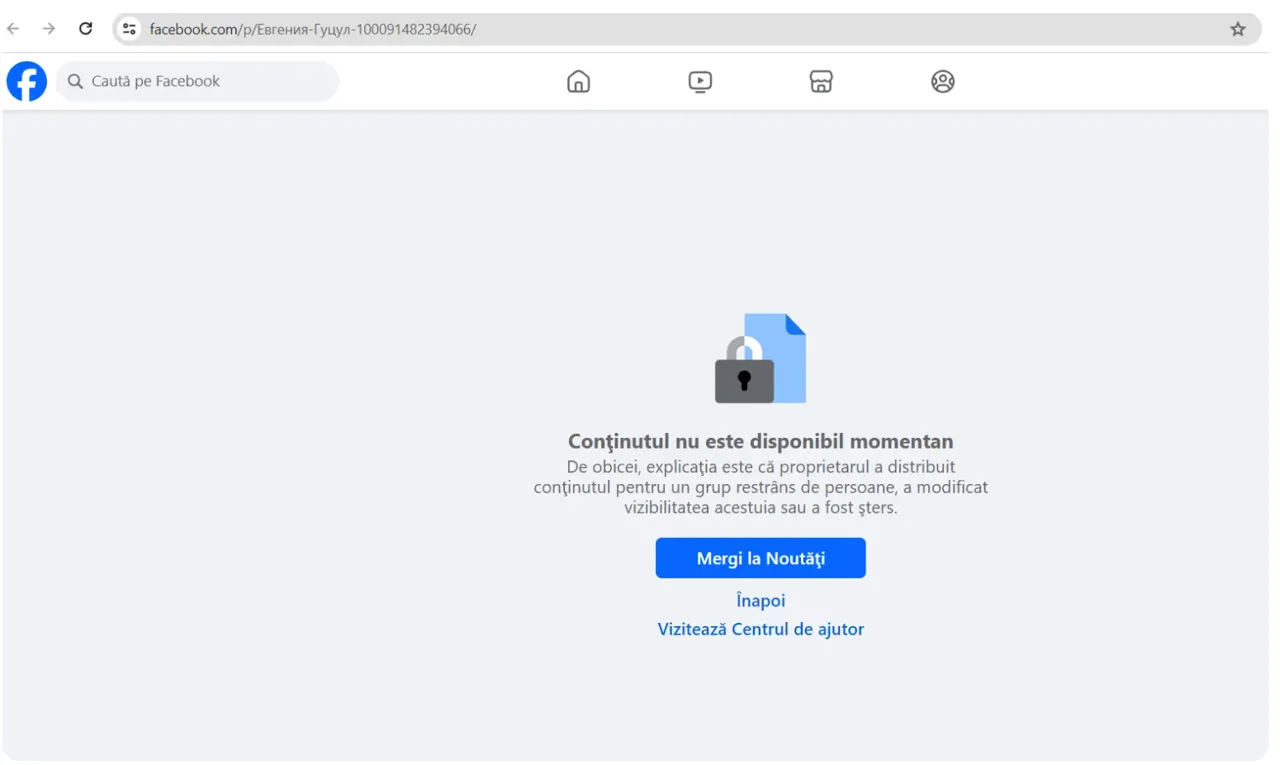Click the gray padlock illustration
Screen dimensions: 1280x765
tap(744, 371)
